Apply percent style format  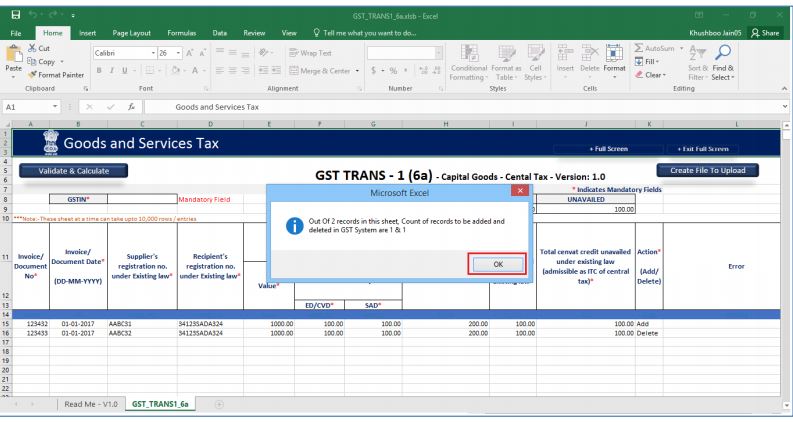coord(393,70)
